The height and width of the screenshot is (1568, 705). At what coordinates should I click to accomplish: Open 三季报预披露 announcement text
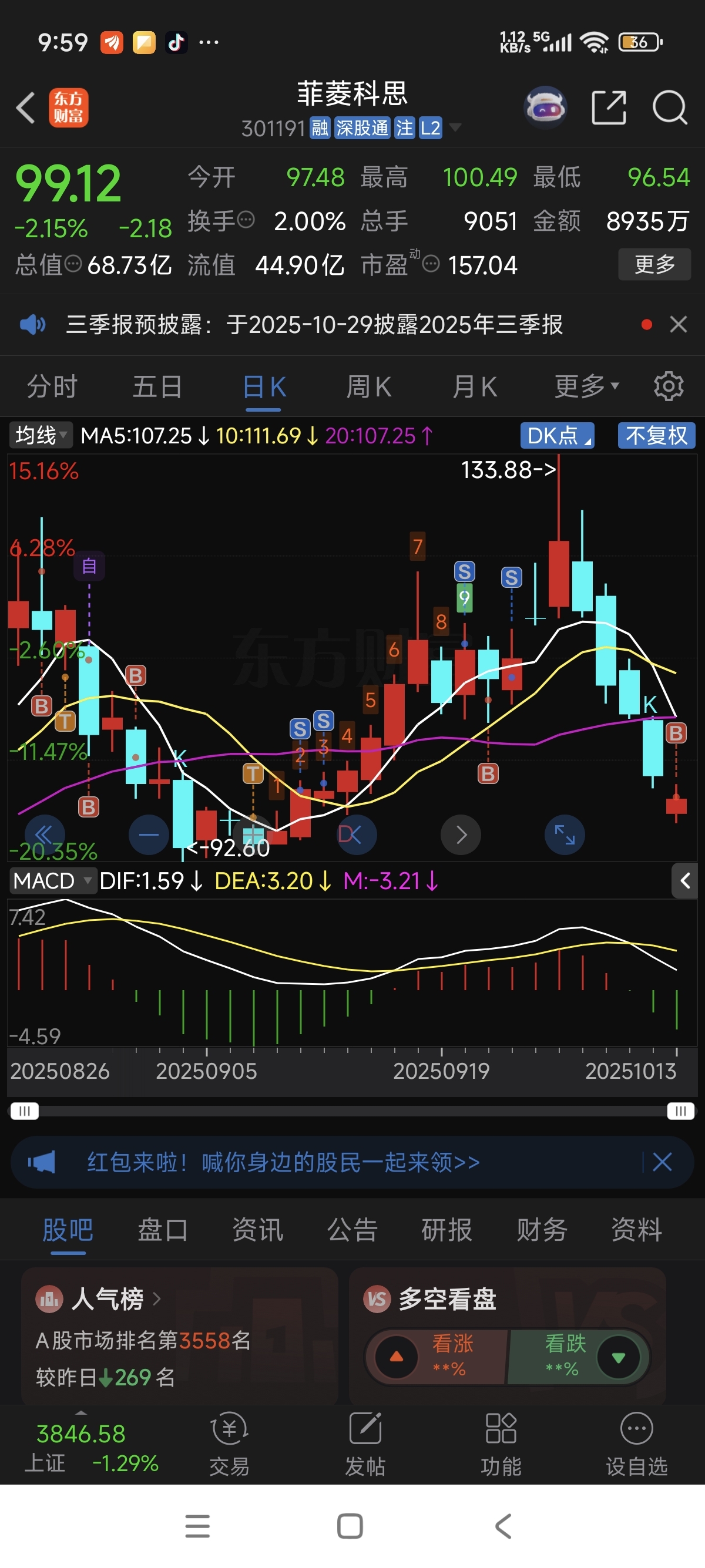click(x=314, y=324)
